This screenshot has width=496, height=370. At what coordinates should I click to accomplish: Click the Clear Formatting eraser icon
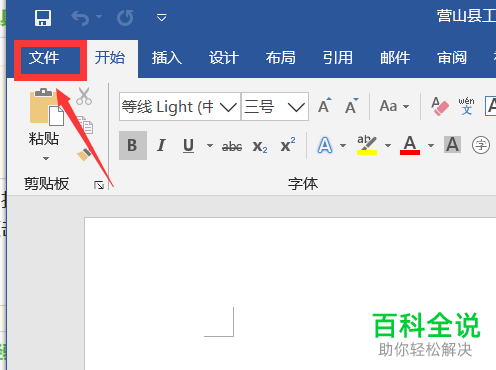(440, 106)
